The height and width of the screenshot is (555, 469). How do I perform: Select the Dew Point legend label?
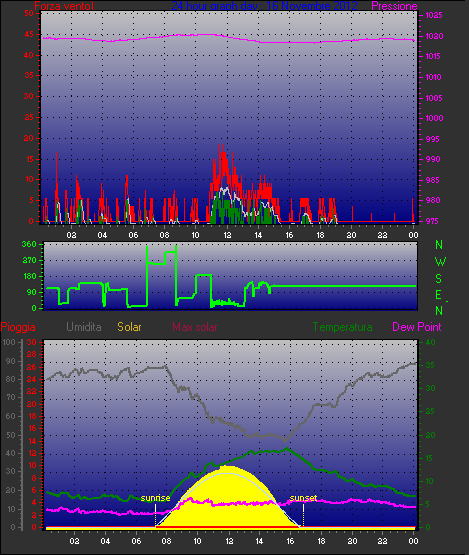tap(417, 327)
